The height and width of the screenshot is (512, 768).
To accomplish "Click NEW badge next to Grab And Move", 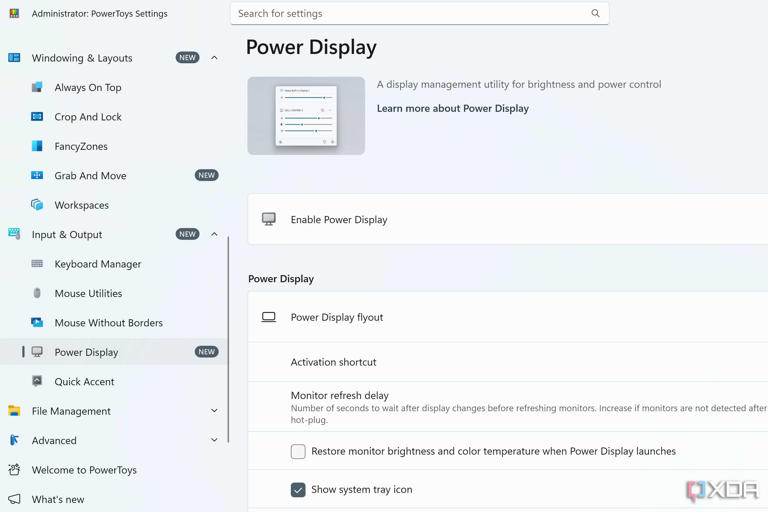I will [207, 175].
